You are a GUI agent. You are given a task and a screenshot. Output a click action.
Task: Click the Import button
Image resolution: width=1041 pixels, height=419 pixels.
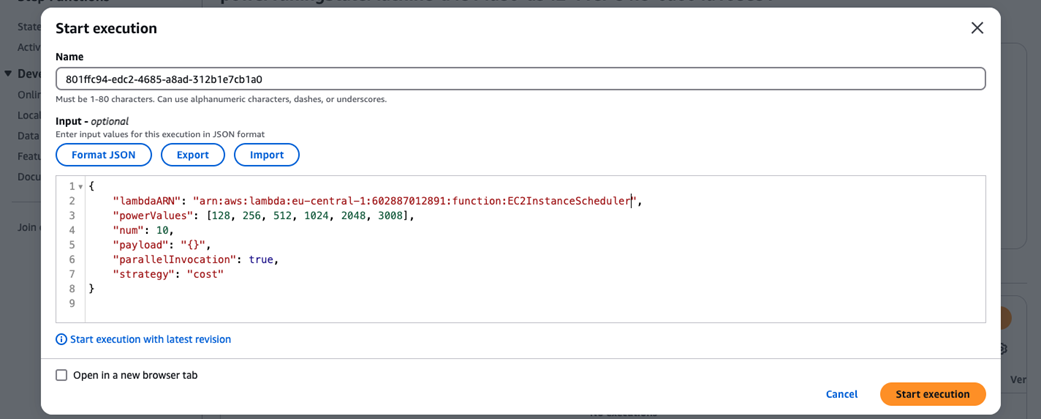(x=266, y=155)
